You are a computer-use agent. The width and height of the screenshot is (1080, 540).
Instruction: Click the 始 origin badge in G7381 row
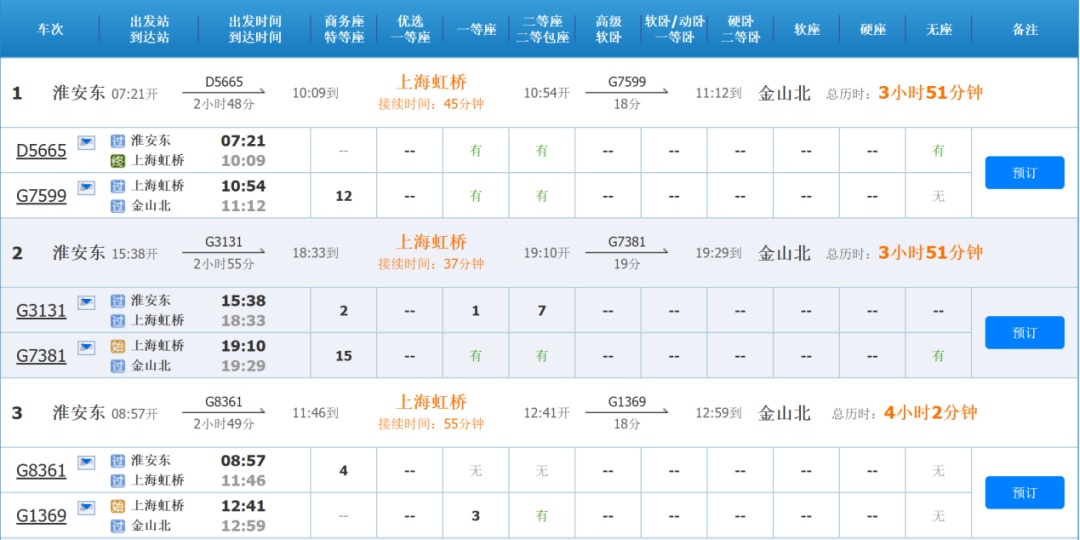(118, 346)
